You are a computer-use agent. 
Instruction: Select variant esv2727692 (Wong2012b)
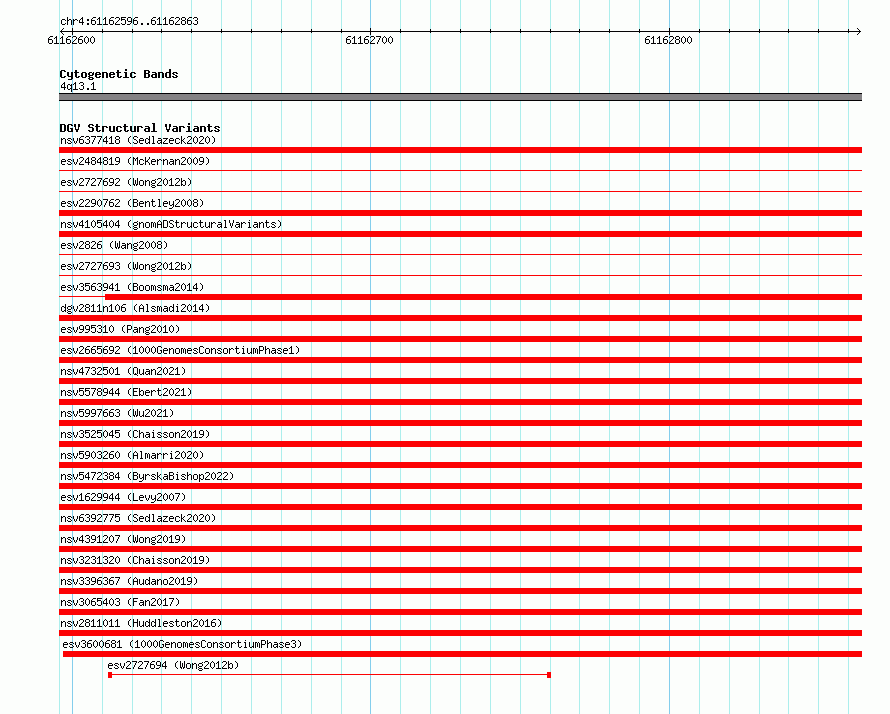126,182
